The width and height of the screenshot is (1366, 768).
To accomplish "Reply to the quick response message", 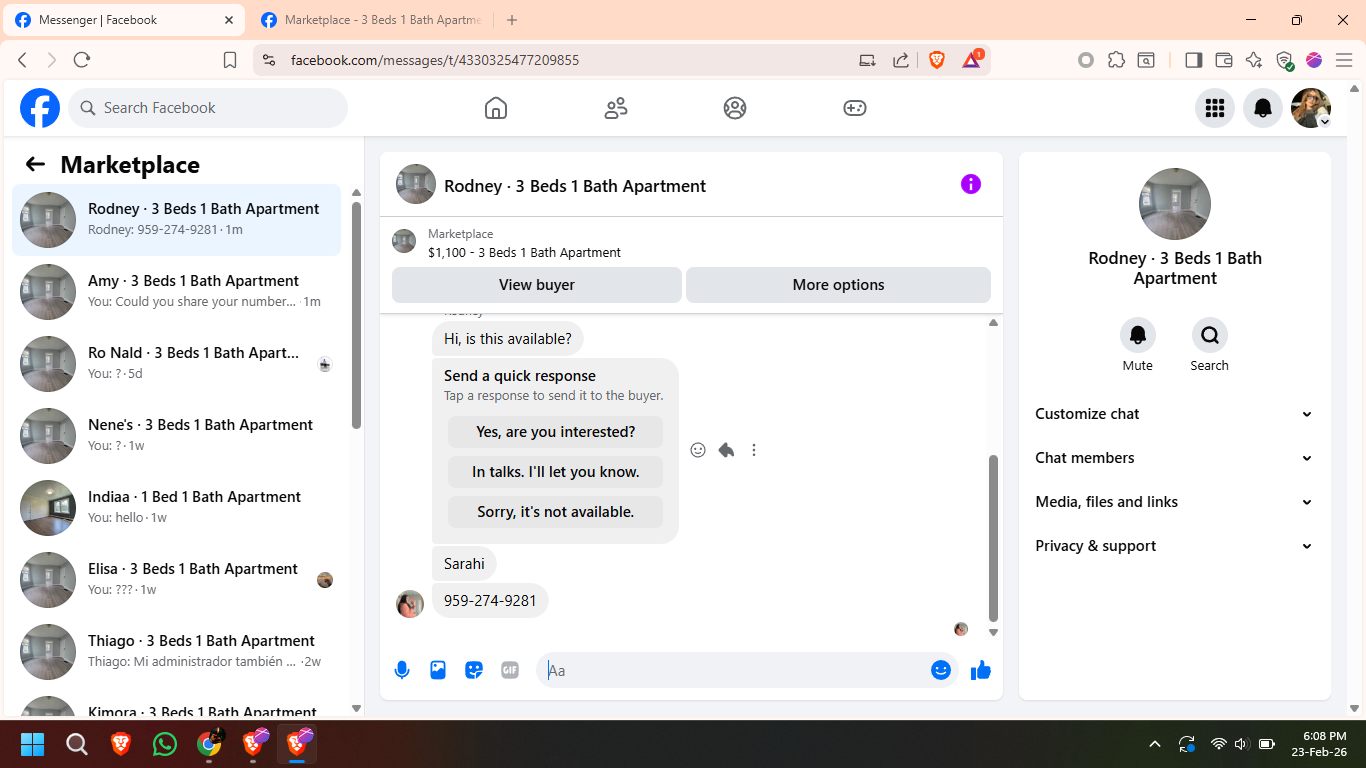I will pos(726,450).
